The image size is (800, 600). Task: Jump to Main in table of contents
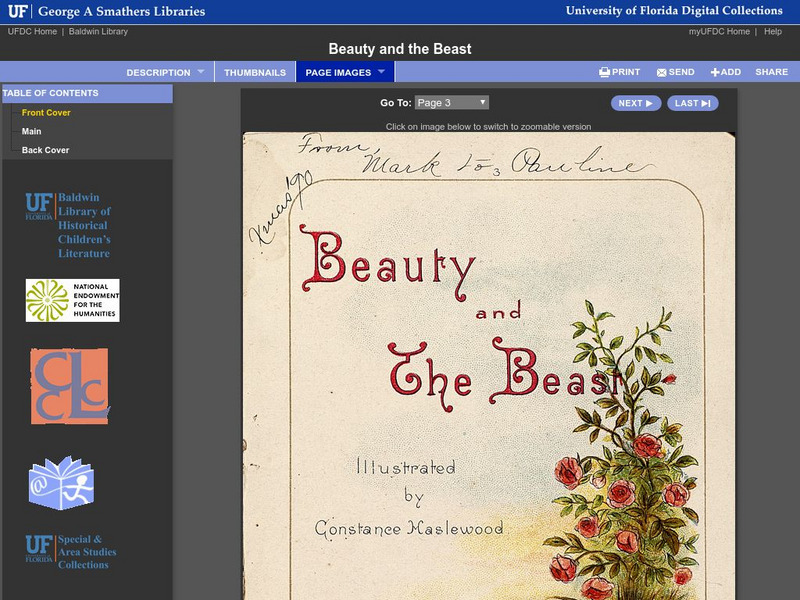pos(32,132)
